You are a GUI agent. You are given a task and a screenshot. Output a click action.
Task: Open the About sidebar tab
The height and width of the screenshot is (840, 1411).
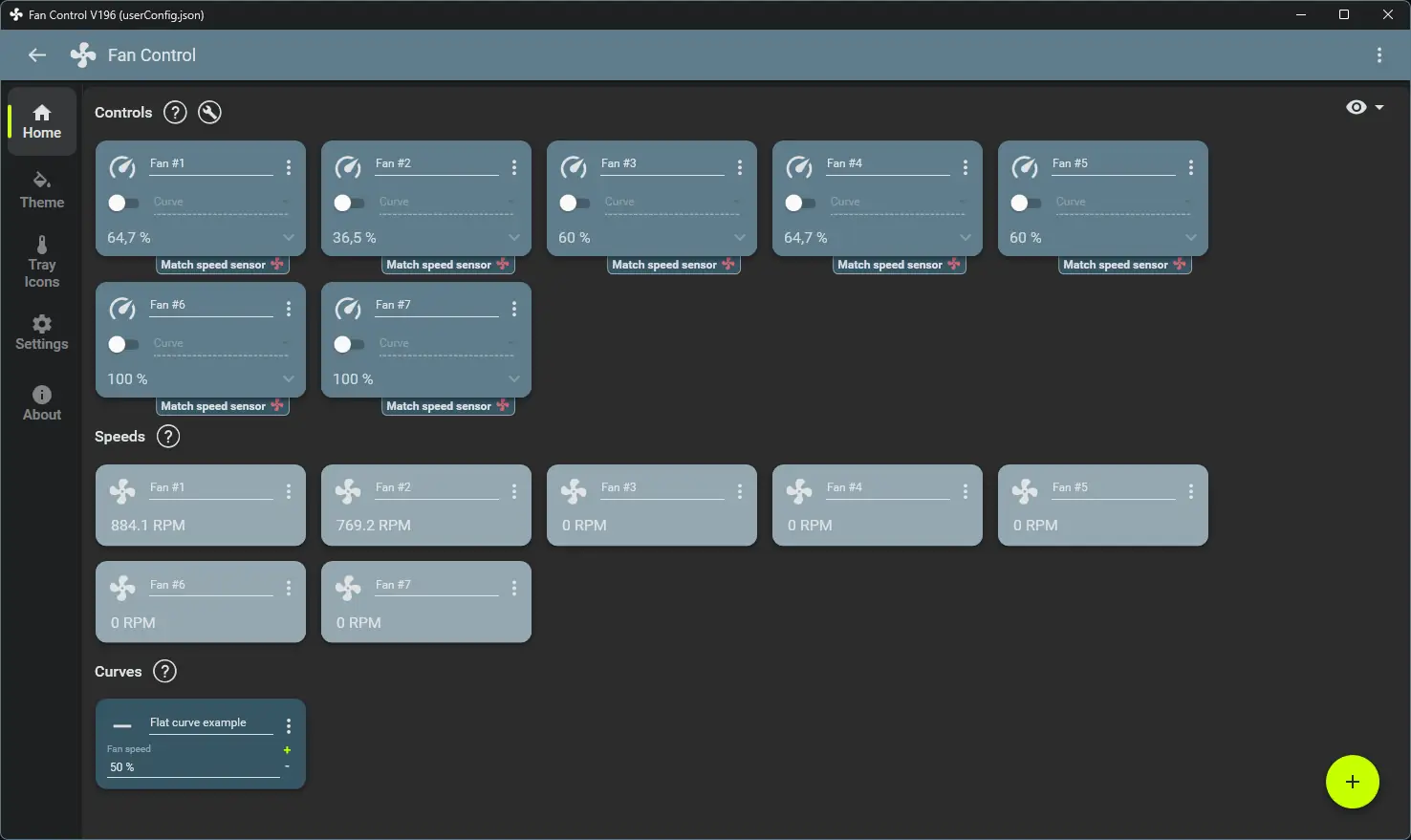tap(42, 403)
